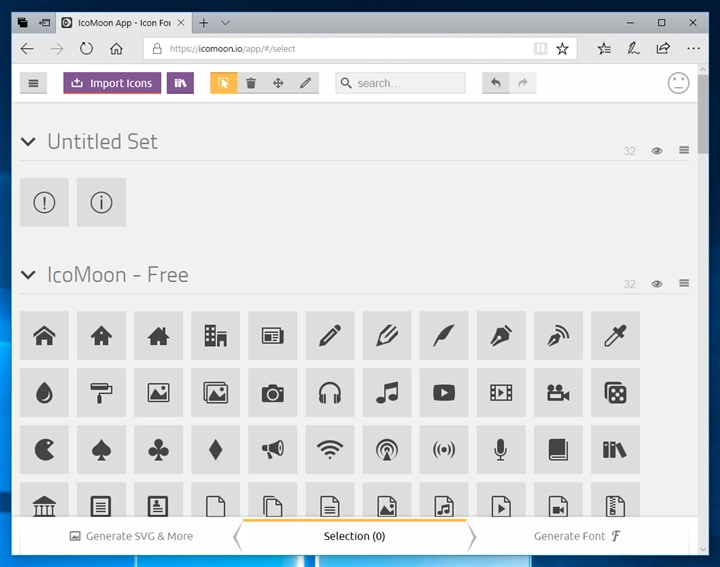Select the pacman icon

[45, 449]
